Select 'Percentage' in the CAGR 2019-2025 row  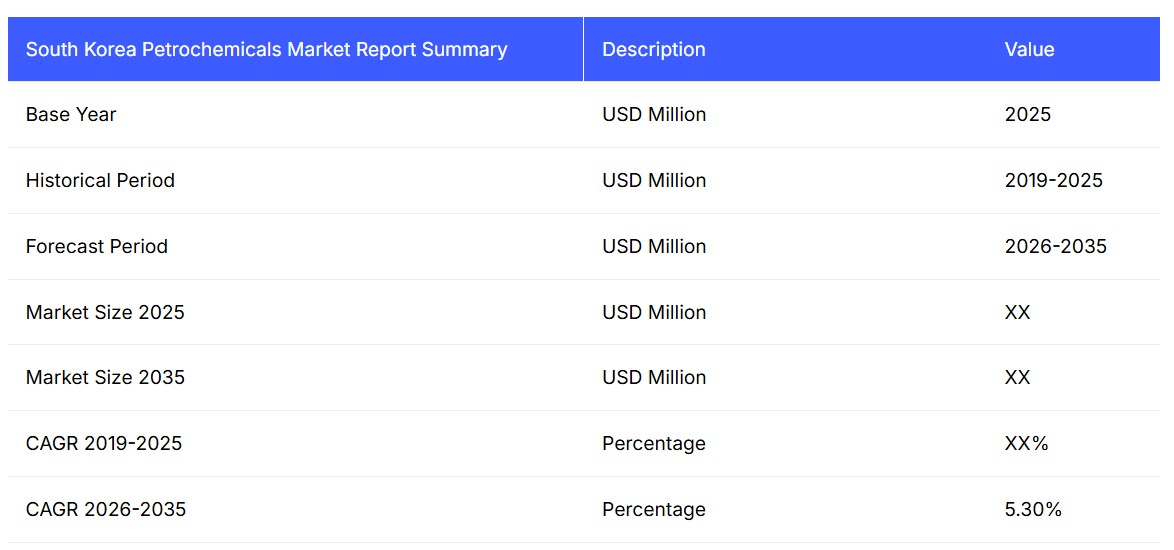tap(653, 444)
